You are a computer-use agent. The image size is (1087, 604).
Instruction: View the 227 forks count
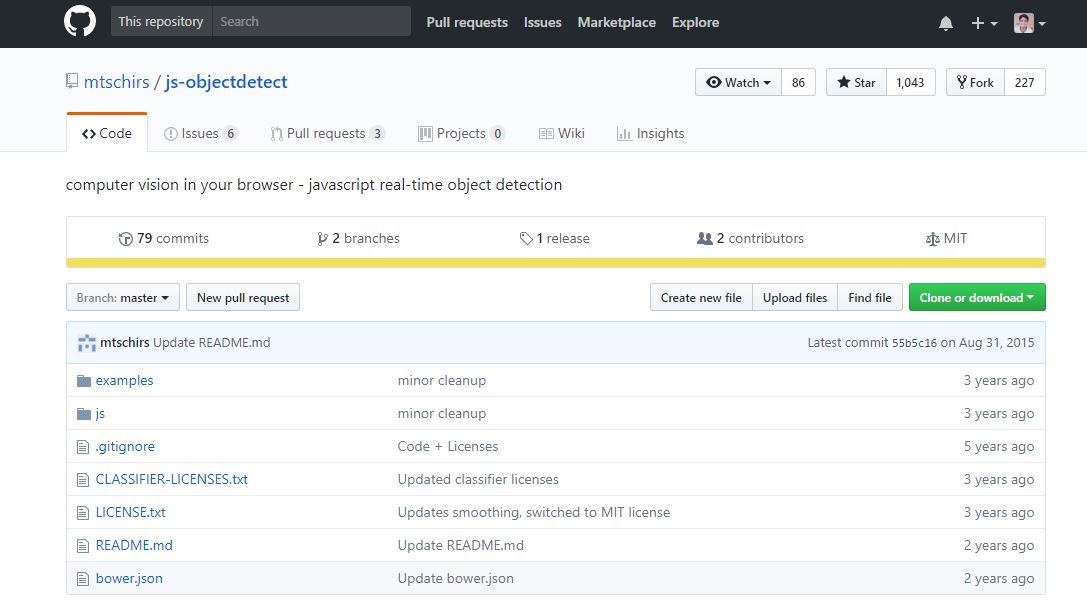[x=1025, y=83]
